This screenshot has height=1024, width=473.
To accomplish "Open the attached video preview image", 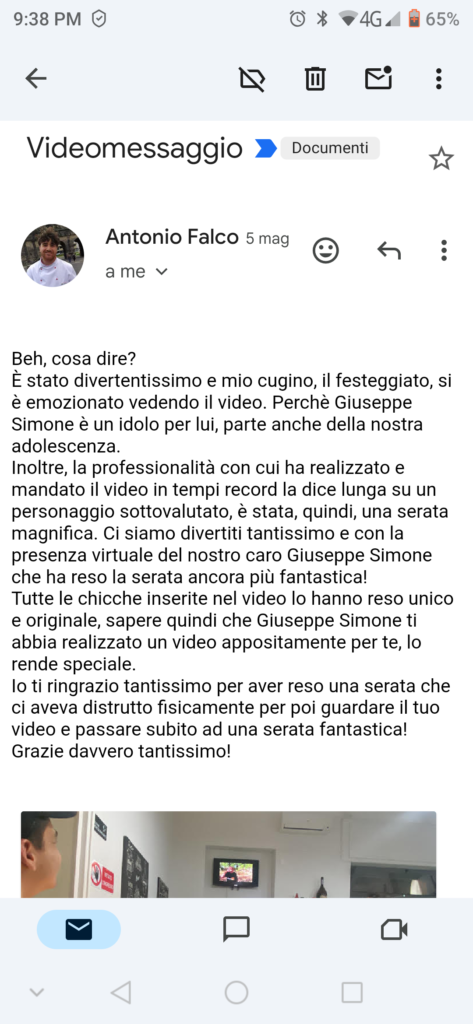I will [229, 854].
